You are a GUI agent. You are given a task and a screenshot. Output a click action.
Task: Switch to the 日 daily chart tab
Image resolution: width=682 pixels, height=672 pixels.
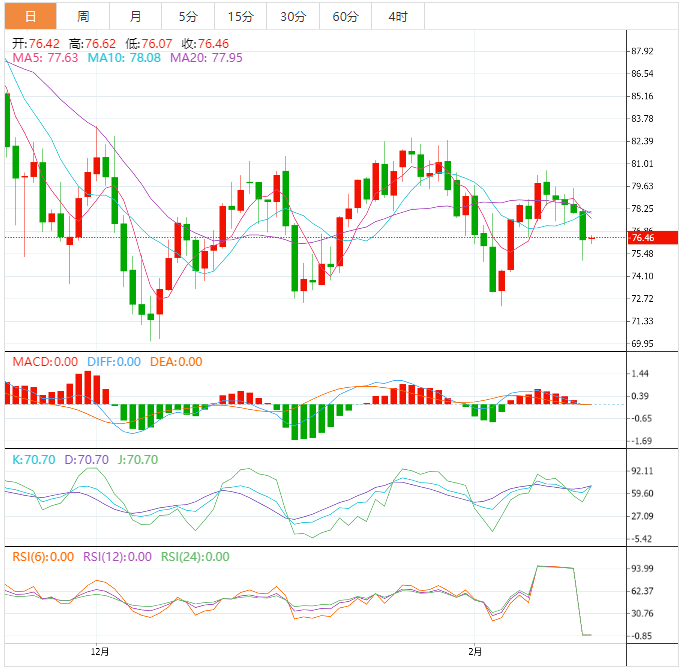point(30,17)
